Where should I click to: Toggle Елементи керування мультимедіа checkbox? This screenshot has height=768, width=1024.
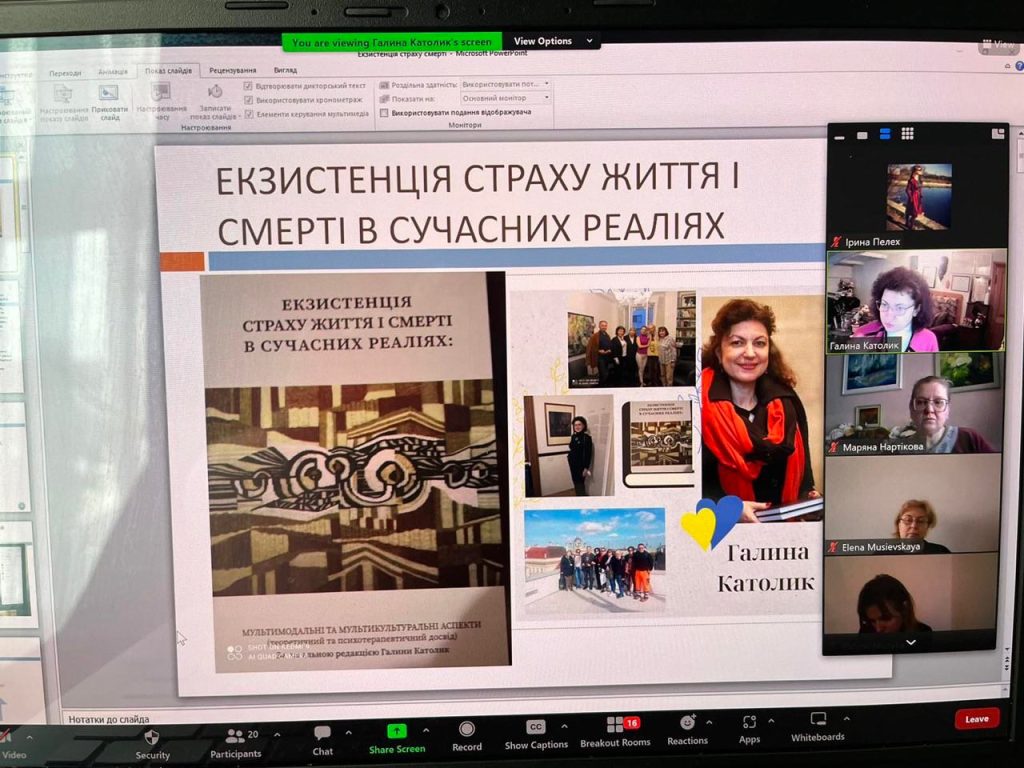tap(248, 114)
